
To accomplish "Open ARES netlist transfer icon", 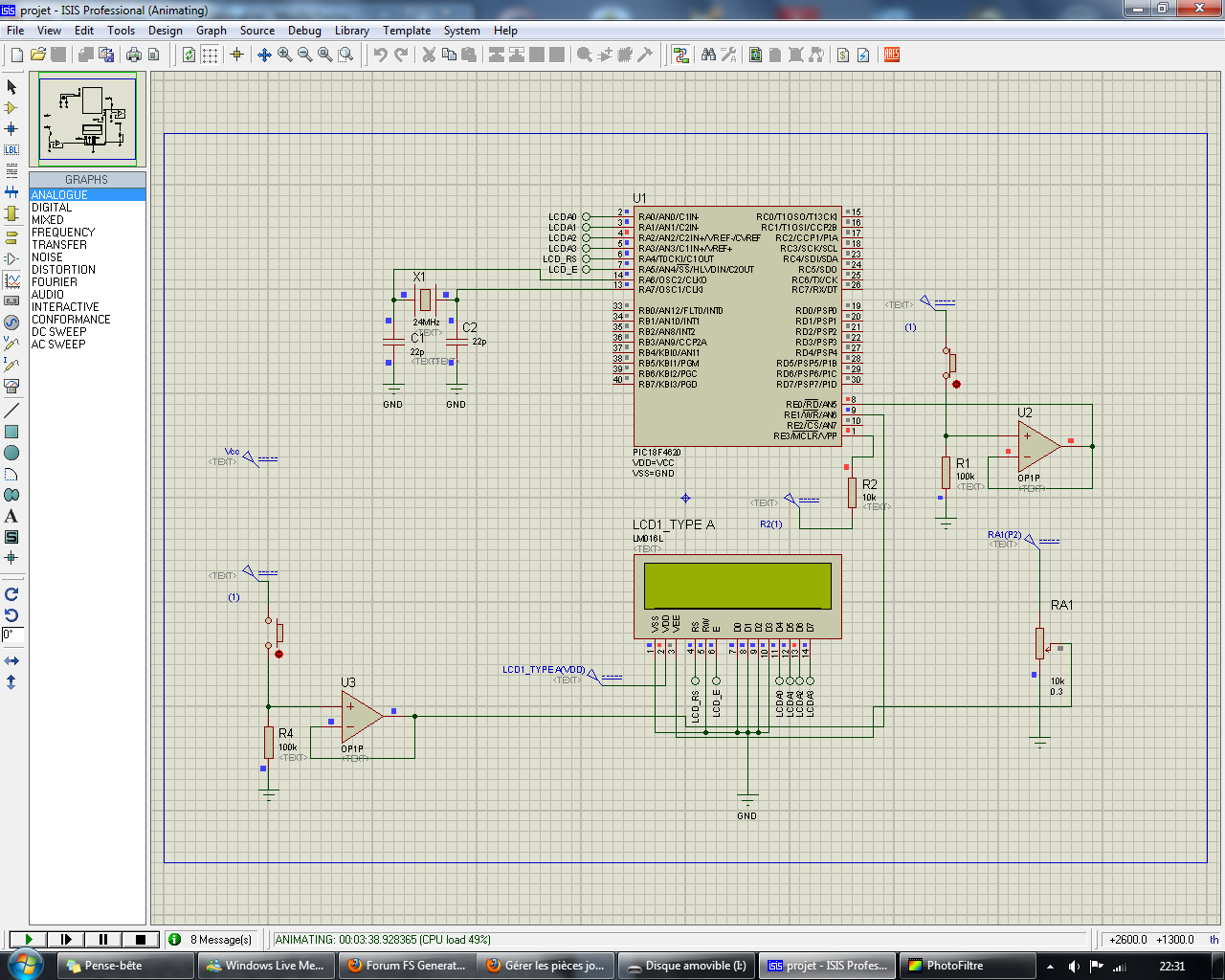I will [x=891, y=55].
